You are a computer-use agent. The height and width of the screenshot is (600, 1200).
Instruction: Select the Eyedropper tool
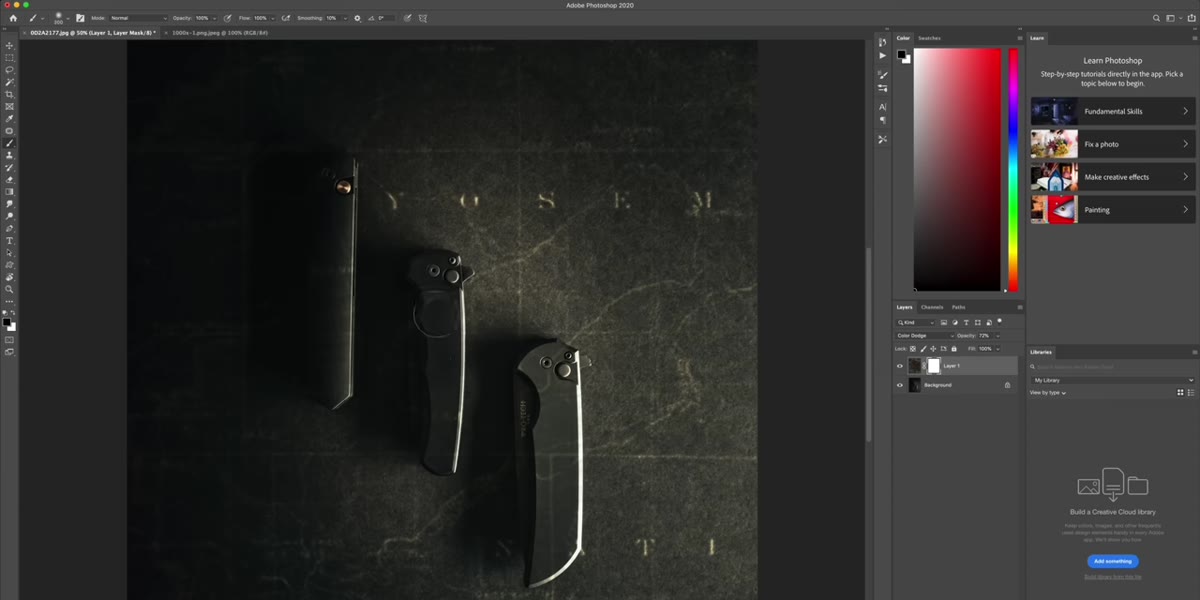click(10, 119)
